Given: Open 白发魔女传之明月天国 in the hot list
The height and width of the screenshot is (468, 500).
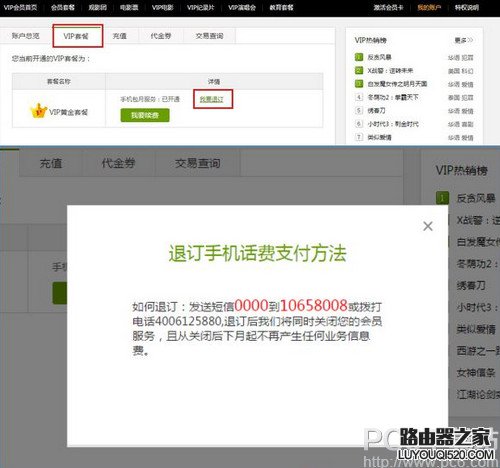Looking at the screenshot, I should 397,84.
